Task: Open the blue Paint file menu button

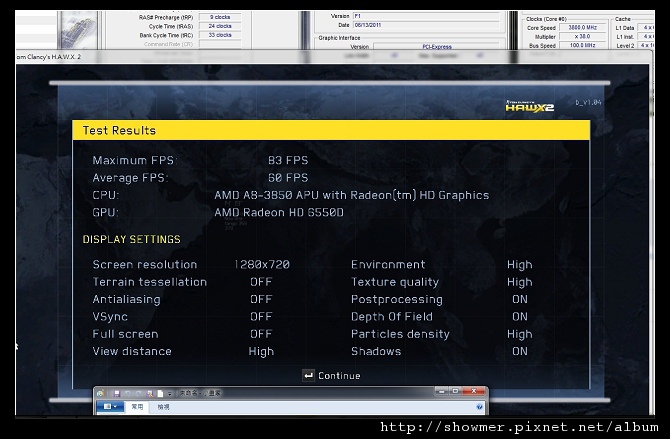Action: (111, 407)
